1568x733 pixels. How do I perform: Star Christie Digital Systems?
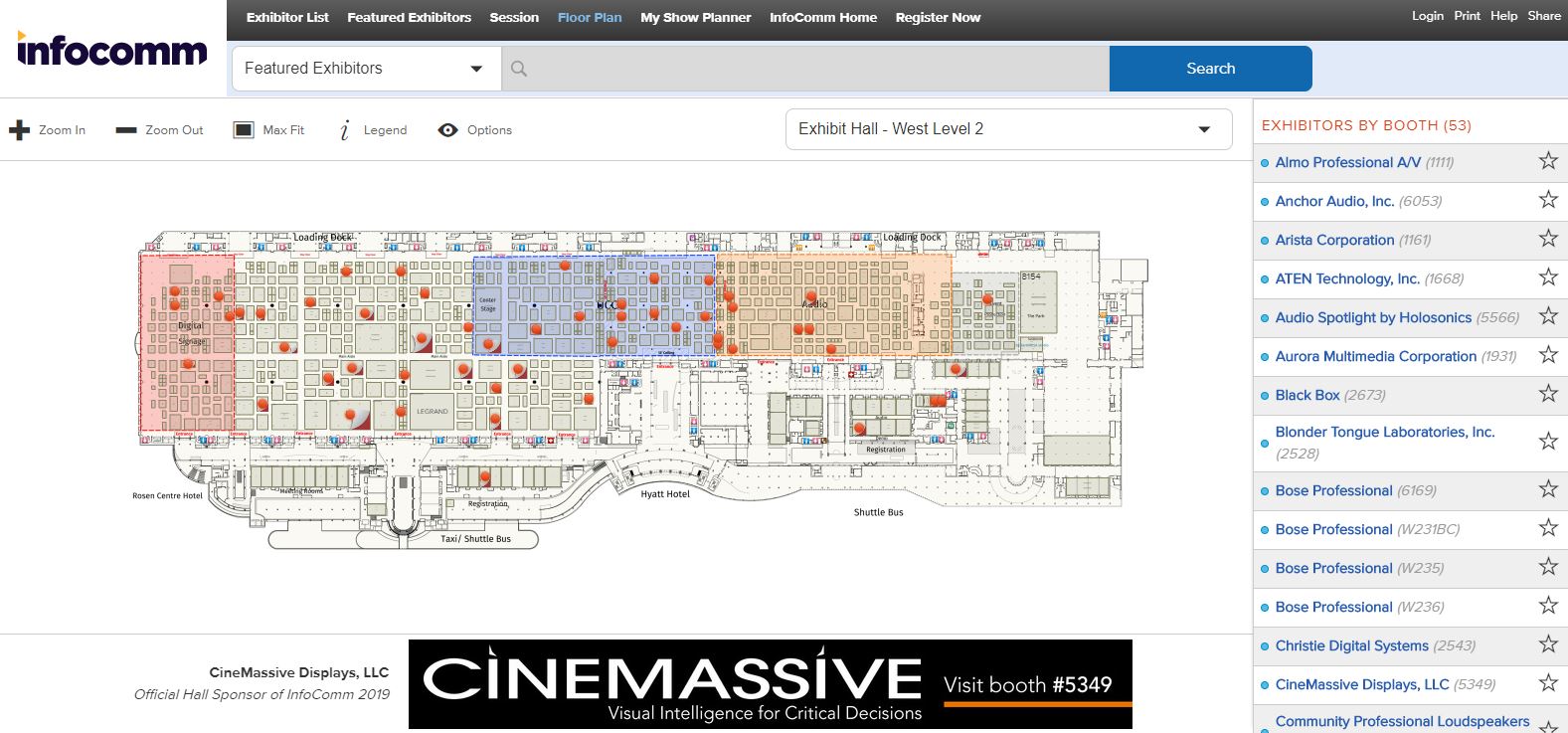1548,644
